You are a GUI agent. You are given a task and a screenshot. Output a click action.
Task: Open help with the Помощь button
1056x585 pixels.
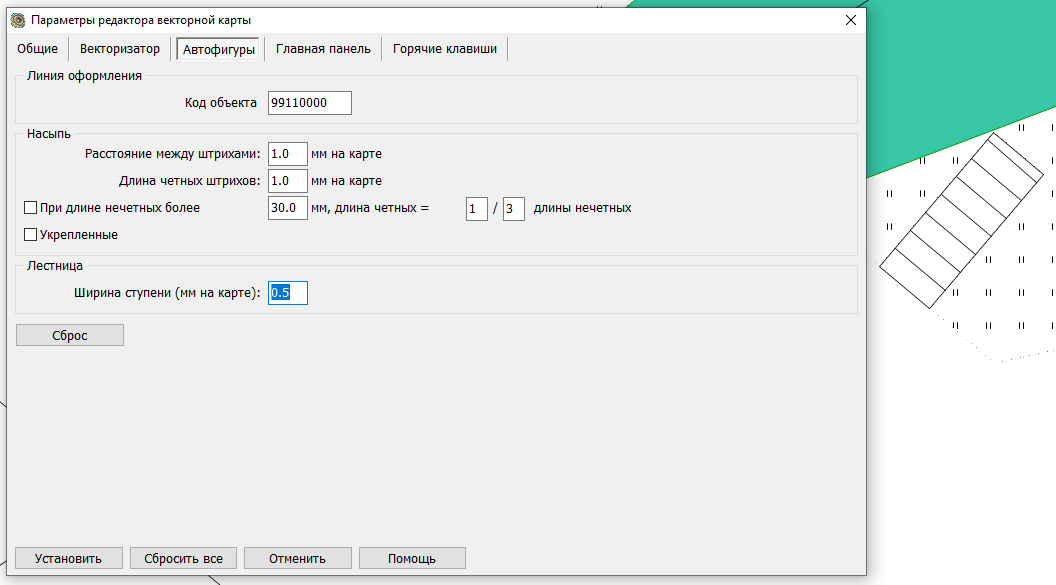[x=412, y=558]
